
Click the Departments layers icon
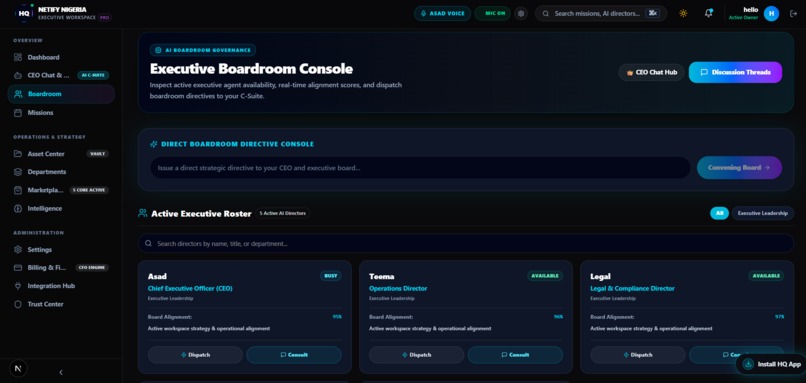click(x=18, y=172)
